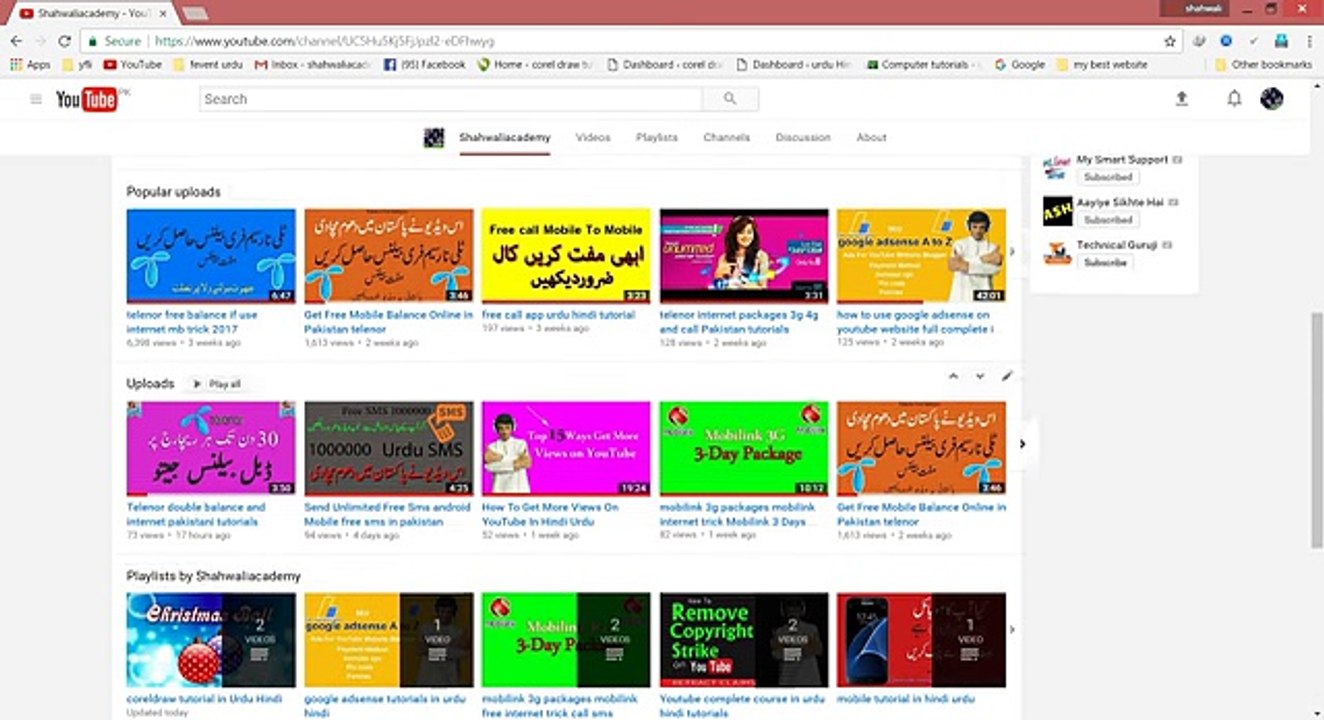Open the YouTube guide hamburger menu

tap(36, 99)
